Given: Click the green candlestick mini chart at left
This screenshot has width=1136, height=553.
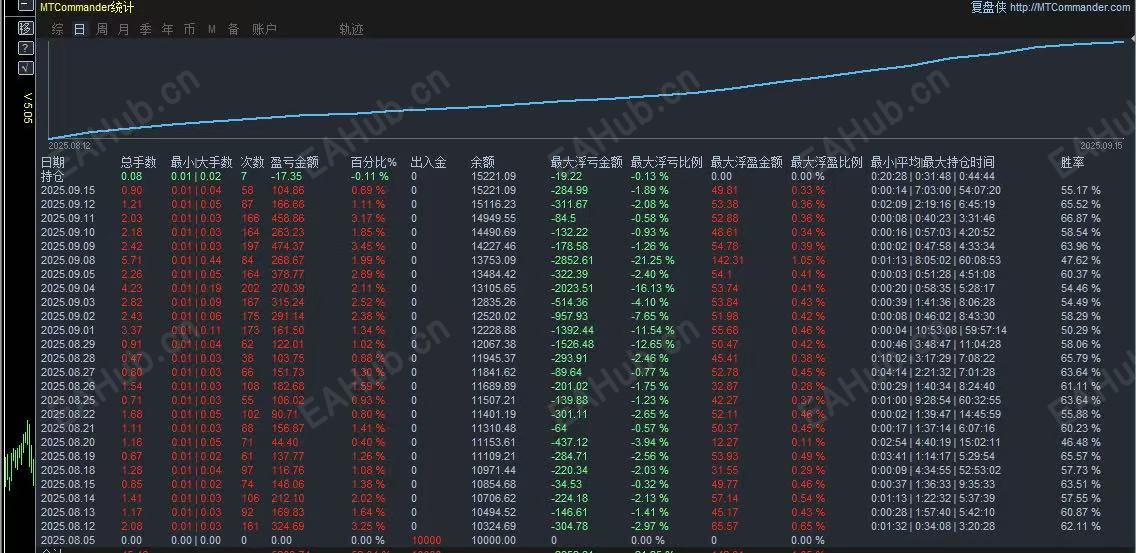Looking at the screenshot, I should [19, 457].
